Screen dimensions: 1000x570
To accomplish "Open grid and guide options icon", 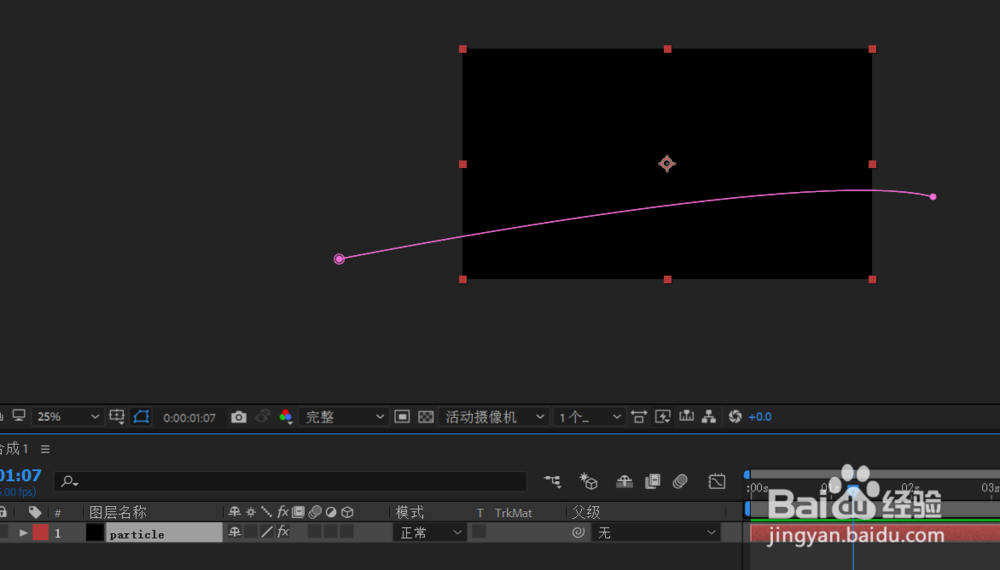I will pos(117,416).
